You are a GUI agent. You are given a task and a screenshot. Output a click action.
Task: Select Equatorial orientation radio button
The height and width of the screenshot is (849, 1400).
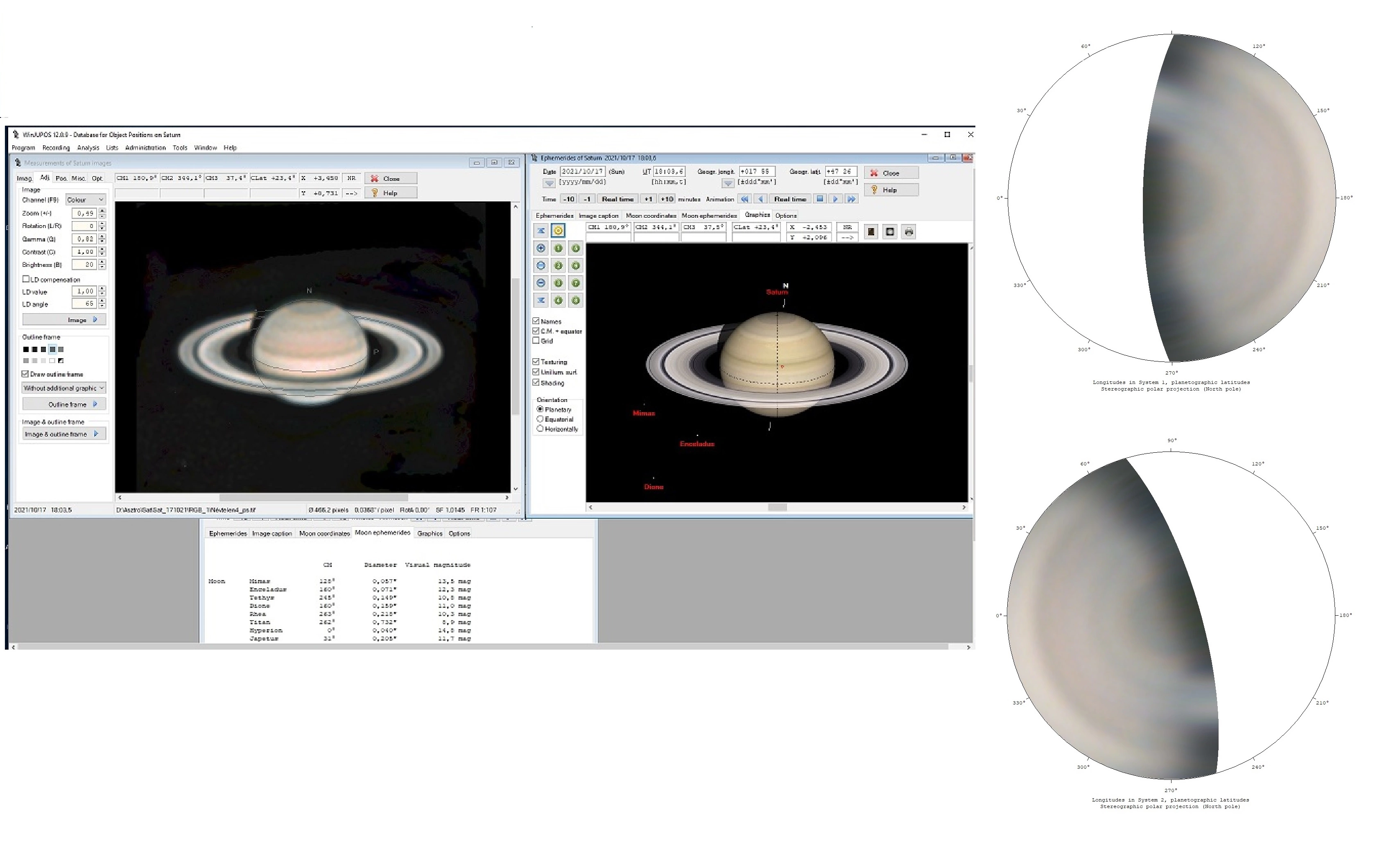[x=540, y=419]
